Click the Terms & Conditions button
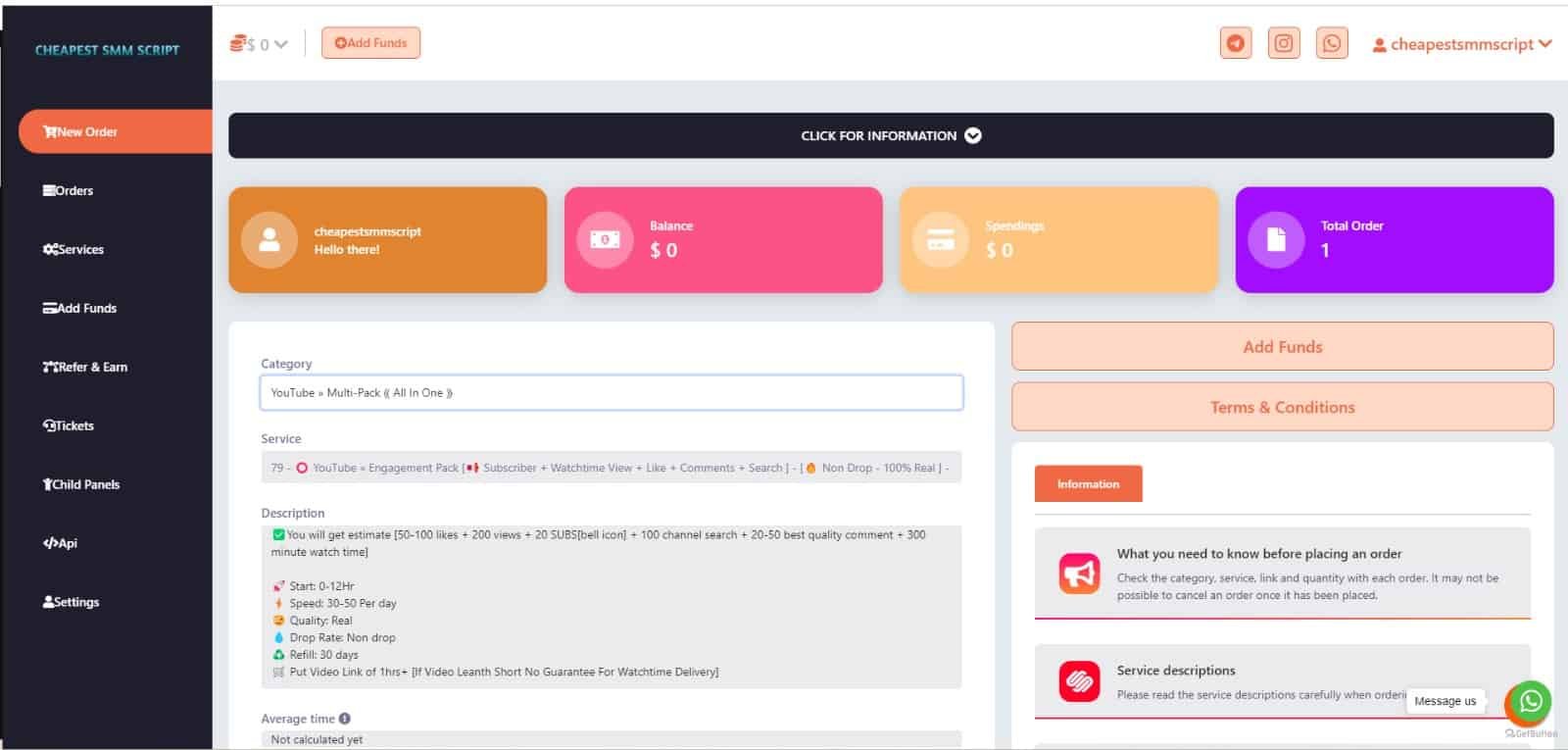 [x=1282, y=407]
